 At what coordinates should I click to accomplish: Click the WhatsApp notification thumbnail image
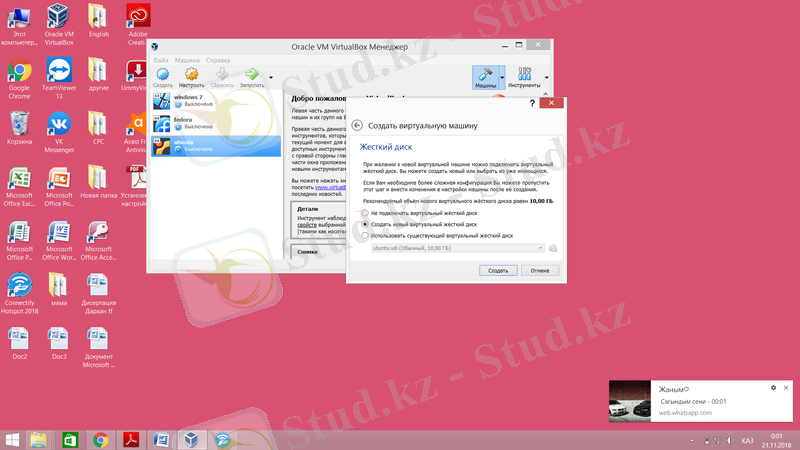click(x=630, y=401)
